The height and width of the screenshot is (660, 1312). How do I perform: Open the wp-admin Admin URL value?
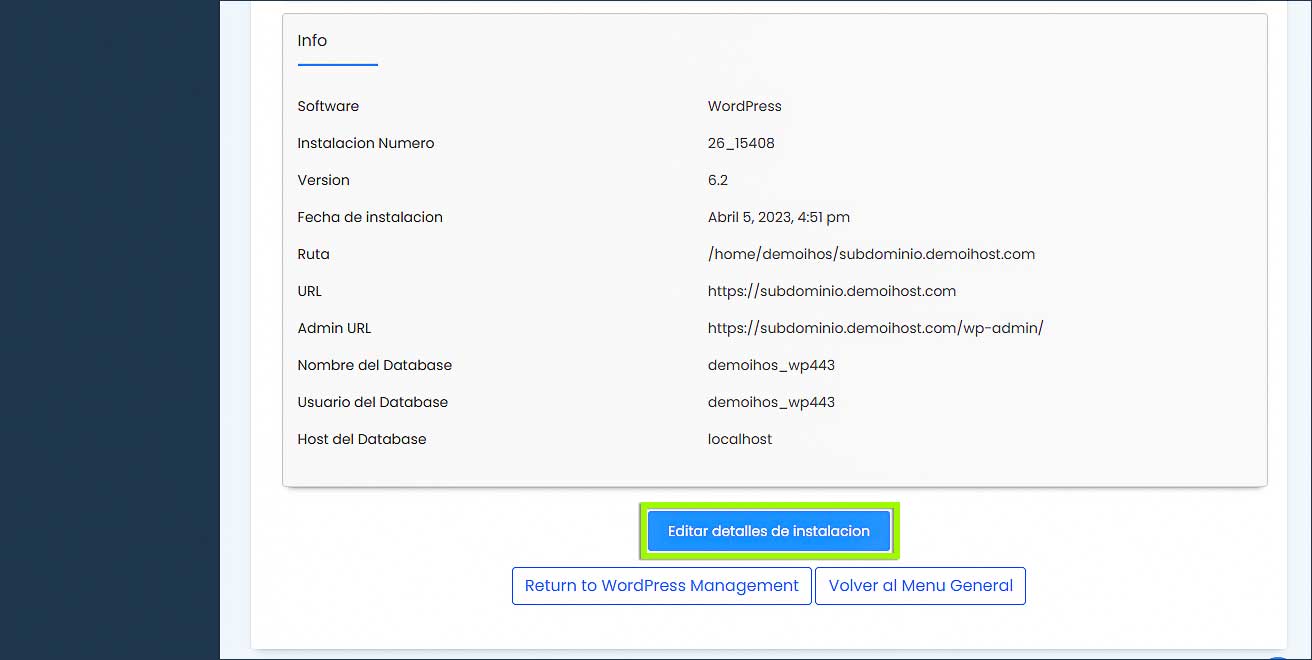[875, 328]
